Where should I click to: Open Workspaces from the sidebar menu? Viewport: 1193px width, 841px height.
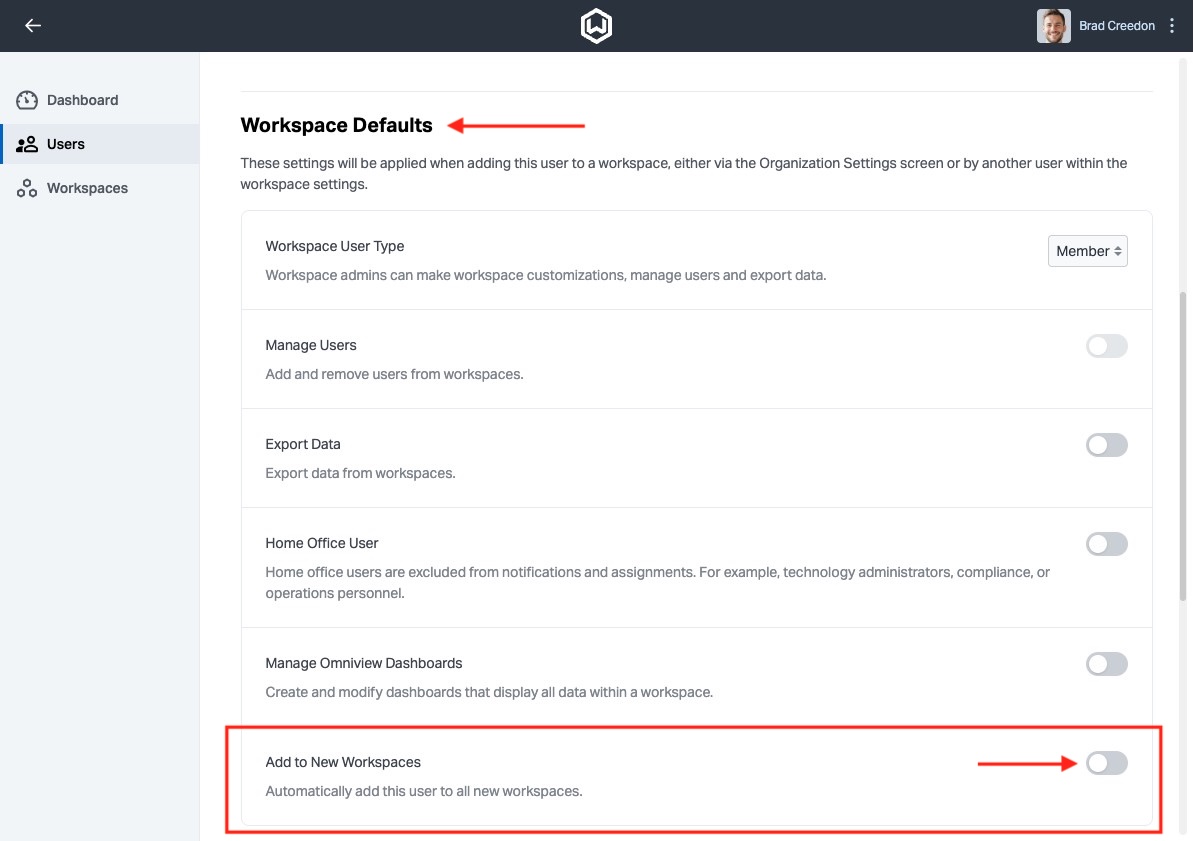(x=87, y=188)
